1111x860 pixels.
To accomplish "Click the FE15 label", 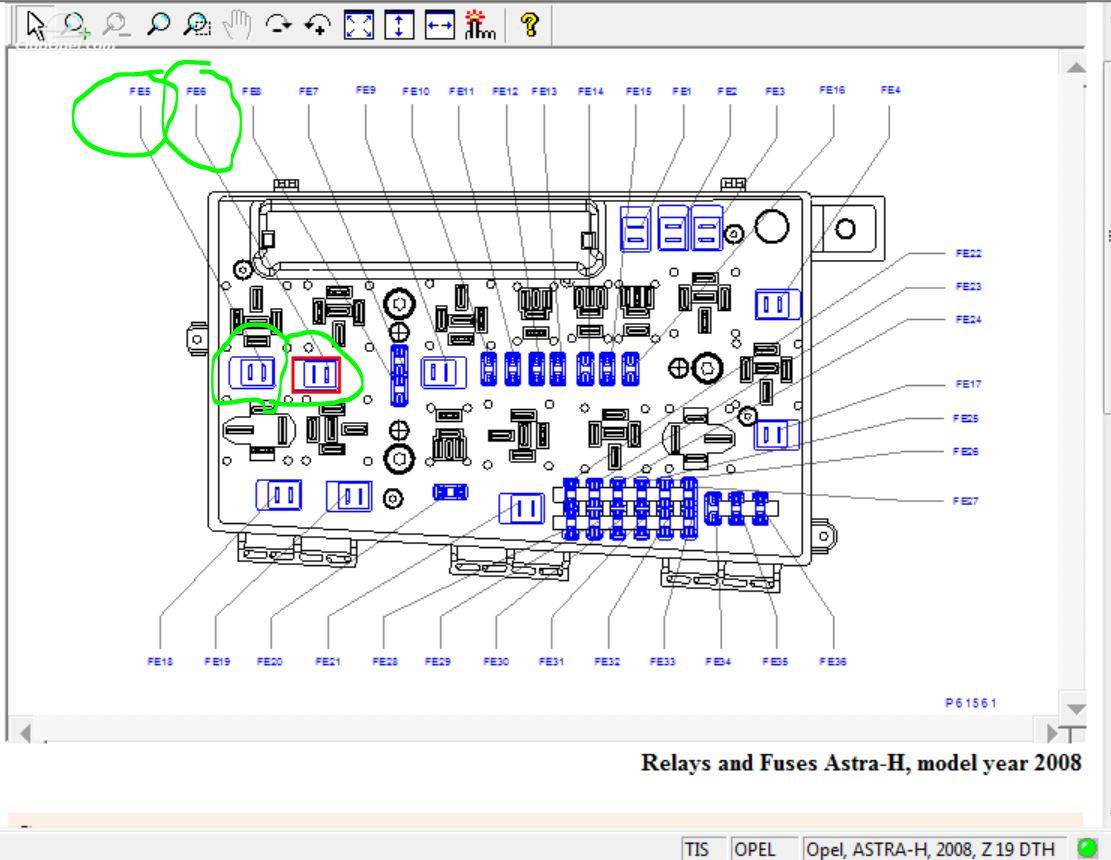I will (638, 91).
